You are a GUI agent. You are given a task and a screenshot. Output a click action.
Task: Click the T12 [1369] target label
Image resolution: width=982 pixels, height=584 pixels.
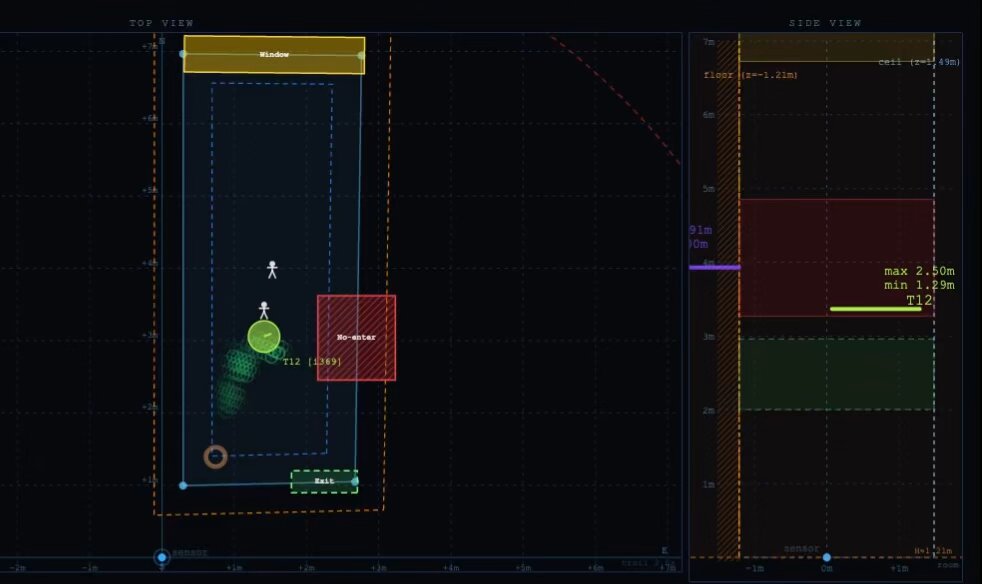[x=312, y=362]
